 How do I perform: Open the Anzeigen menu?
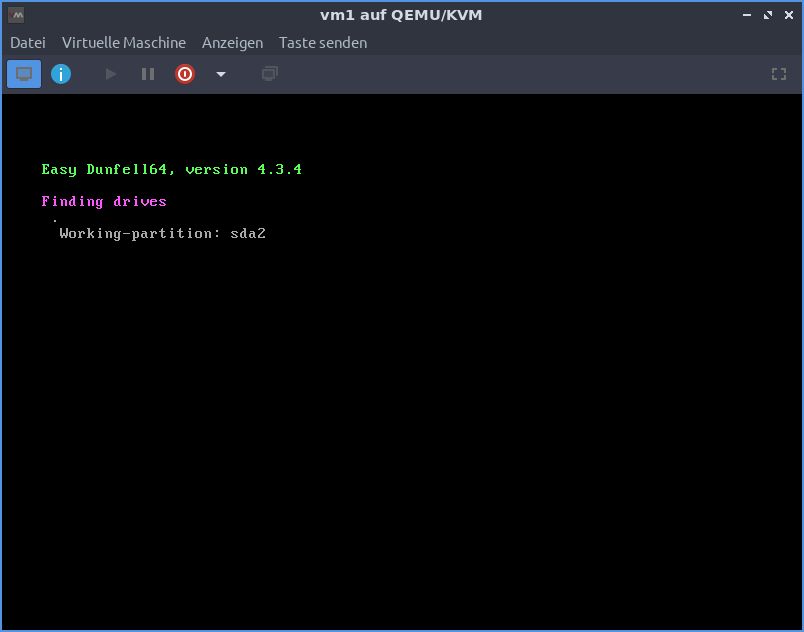point(232,43)
